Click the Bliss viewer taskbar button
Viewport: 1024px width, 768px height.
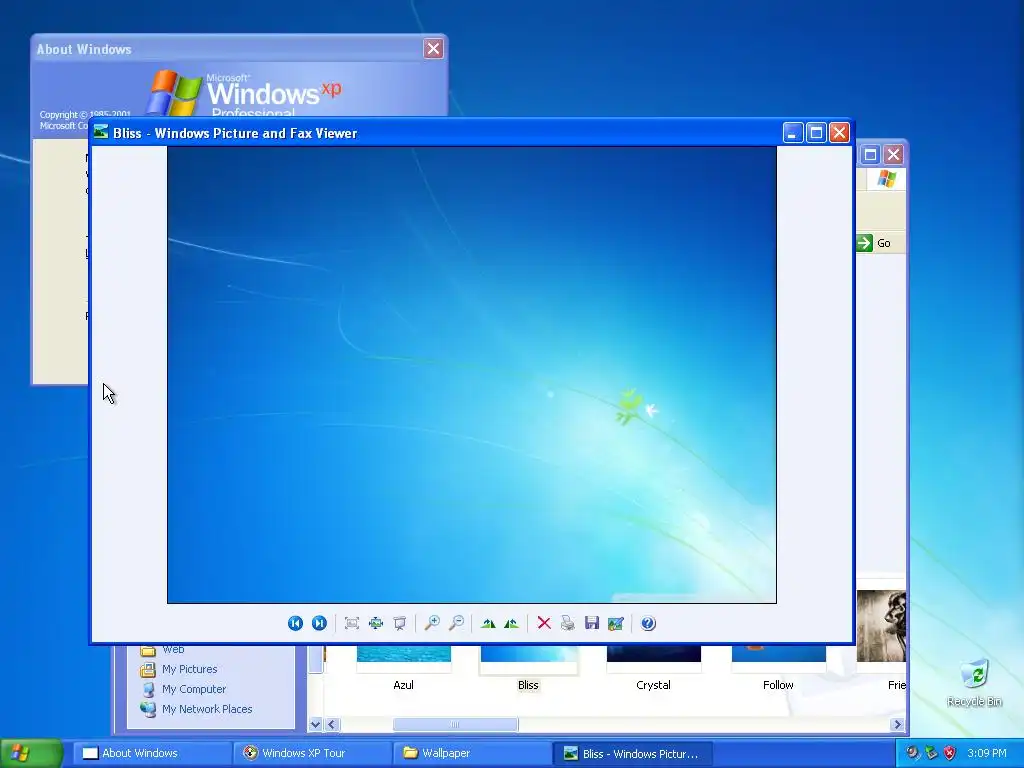(x=632, y=754)
